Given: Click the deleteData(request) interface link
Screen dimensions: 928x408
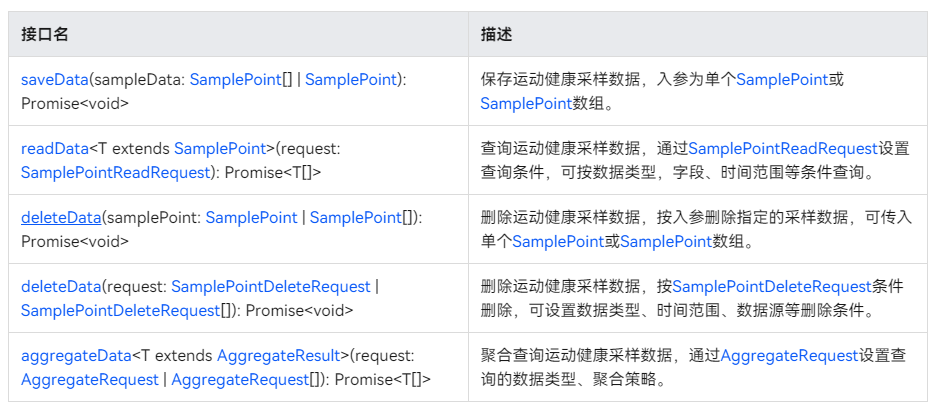Looking at the screenshot, I should click(x=60, y=287).
